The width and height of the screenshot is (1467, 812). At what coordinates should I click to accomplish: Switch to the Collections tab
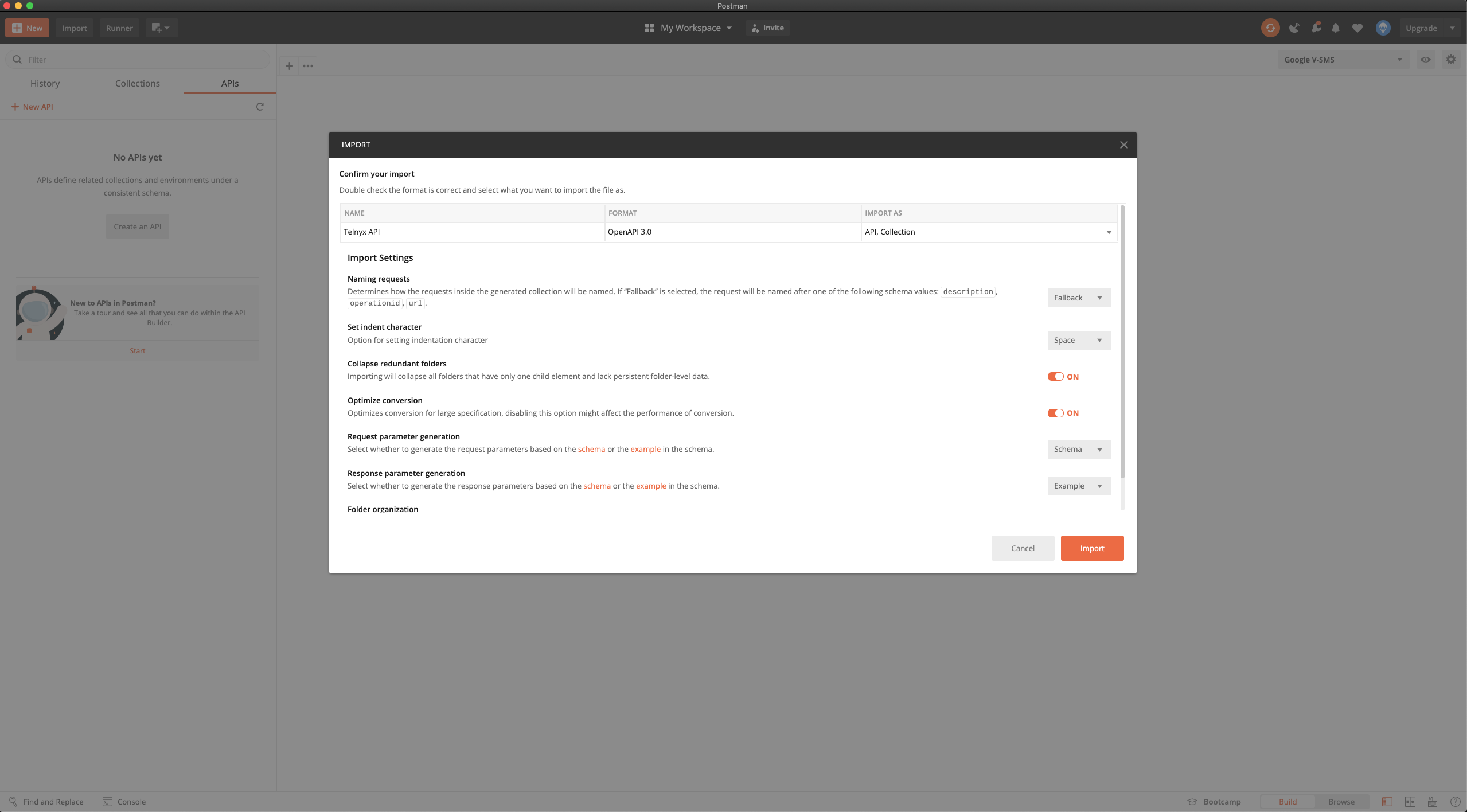(x=138, y=83)
